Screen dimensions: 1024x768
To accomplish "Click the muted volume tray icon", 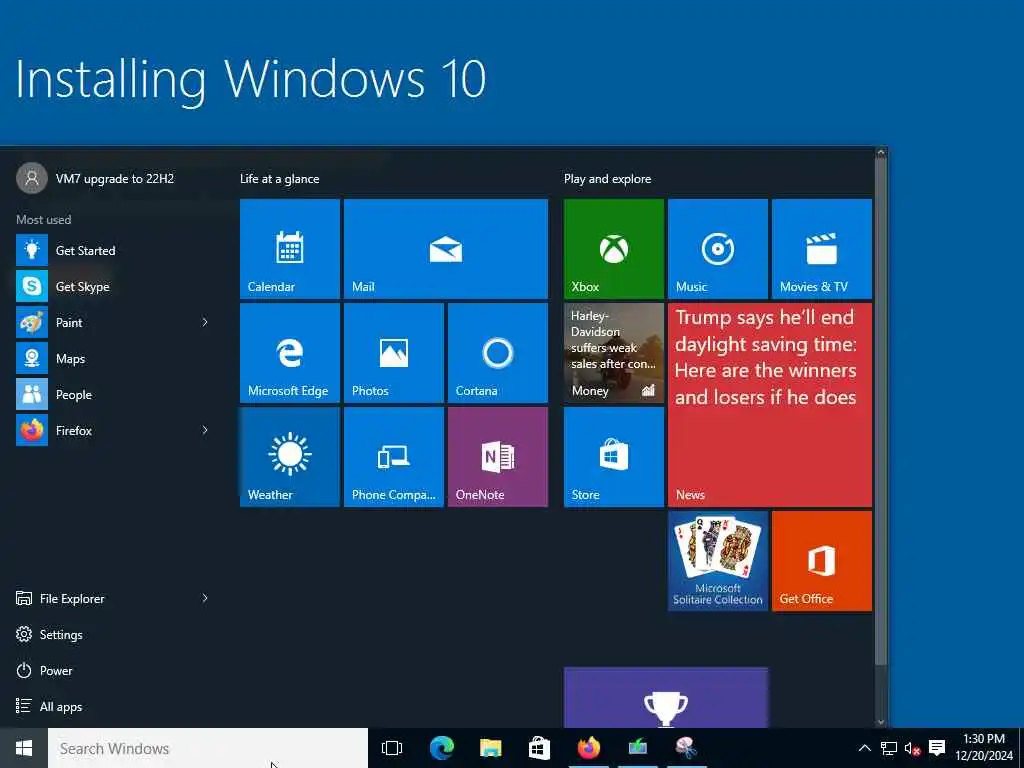I will [x=912, y=748].
